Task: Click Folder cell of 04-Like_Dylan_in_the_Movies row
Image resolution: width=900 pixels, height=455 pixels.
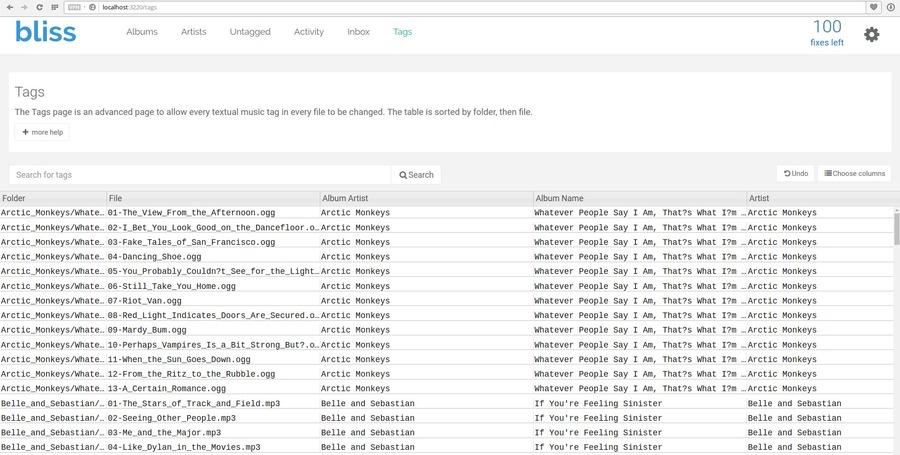Action: [x=53, y=447]
